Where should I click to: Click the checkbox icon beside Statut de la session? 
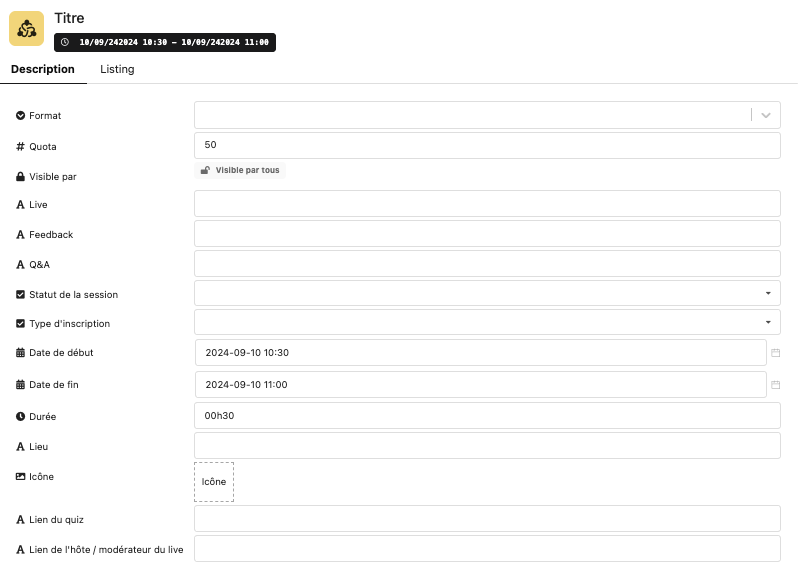click(x=20, y=295)
